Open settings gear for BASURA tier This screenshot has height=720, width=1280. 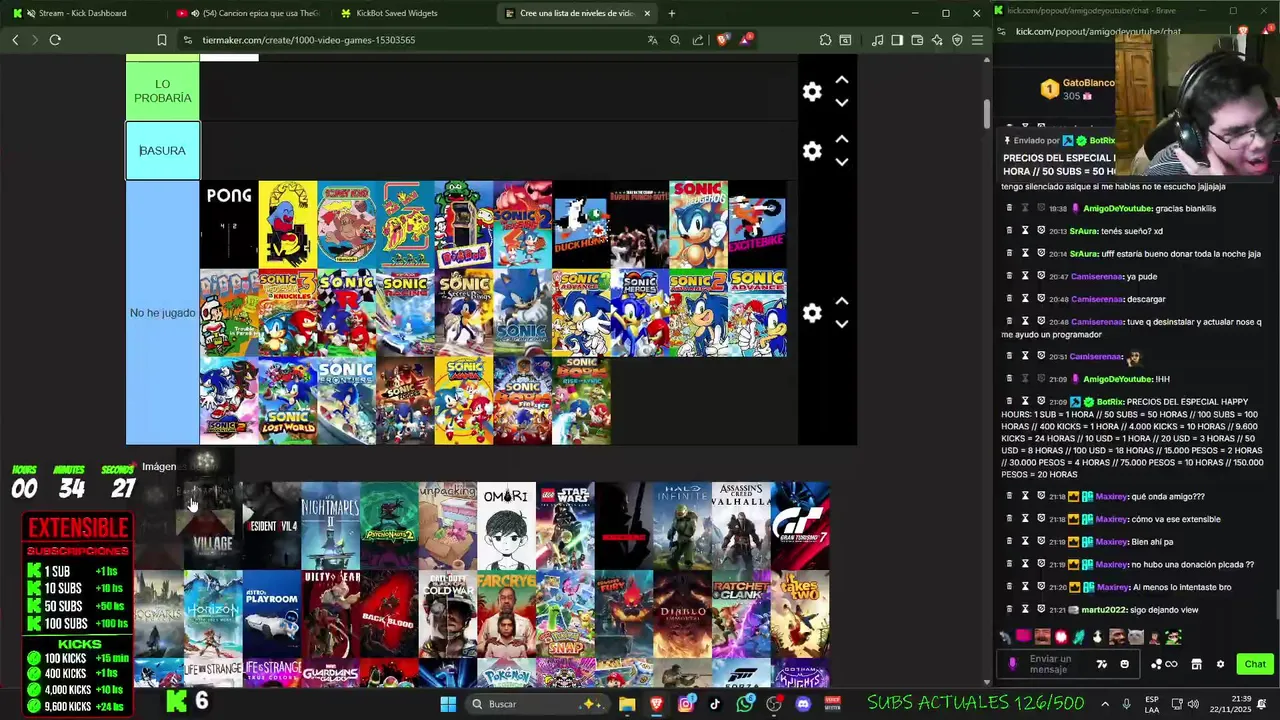pyautogui.click(x=812, y=151)
